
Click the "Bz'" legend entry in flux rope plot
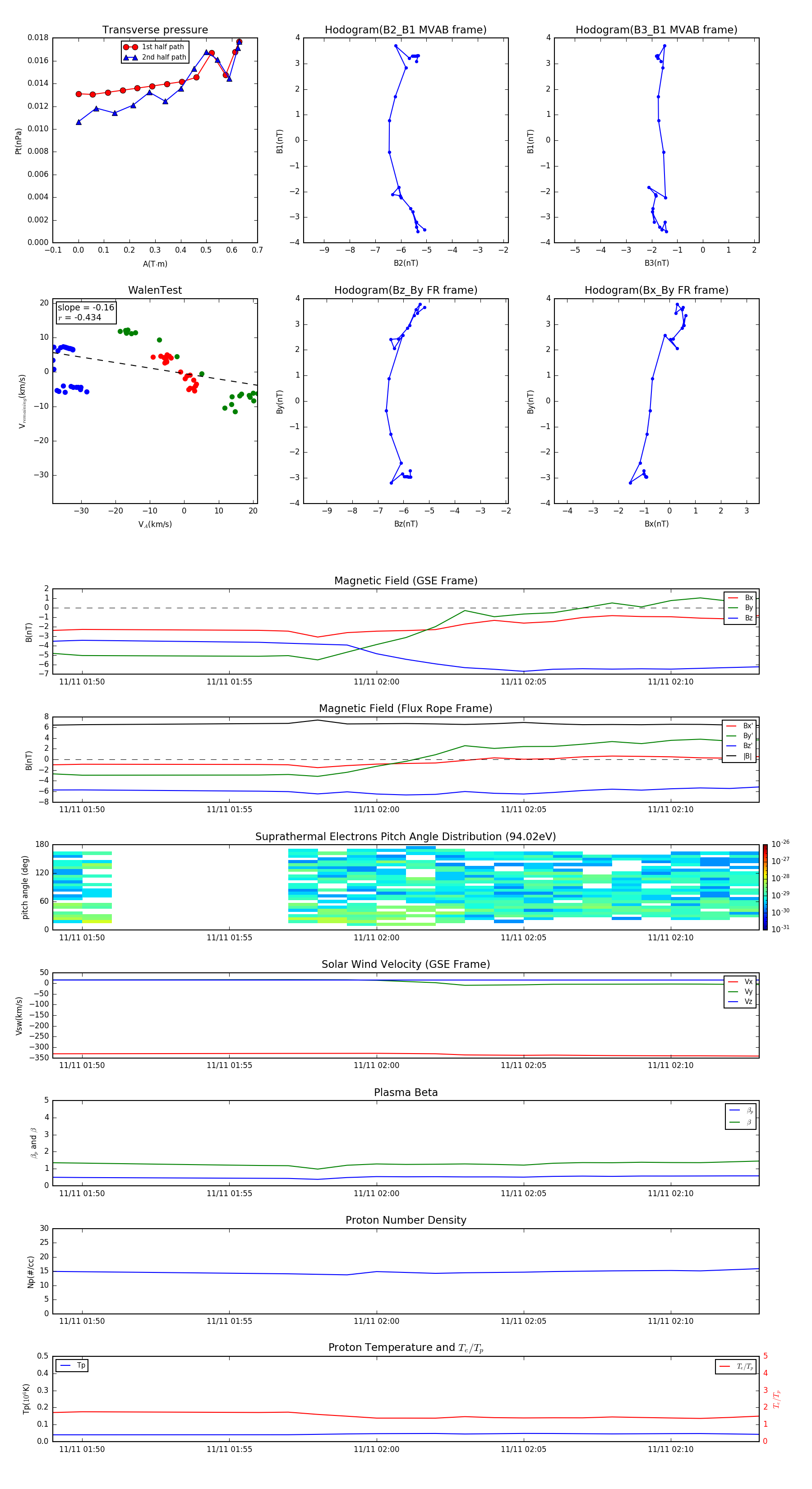(740, 746)
